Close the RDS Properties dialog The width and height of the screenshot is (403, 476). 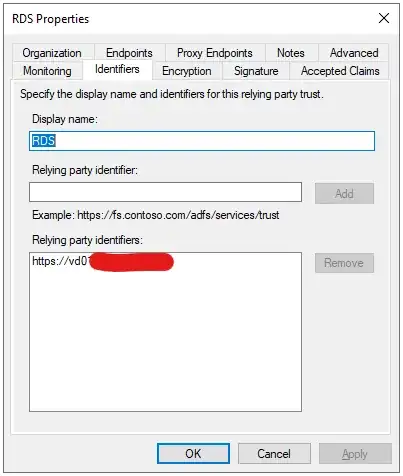(x=384, y=18)
